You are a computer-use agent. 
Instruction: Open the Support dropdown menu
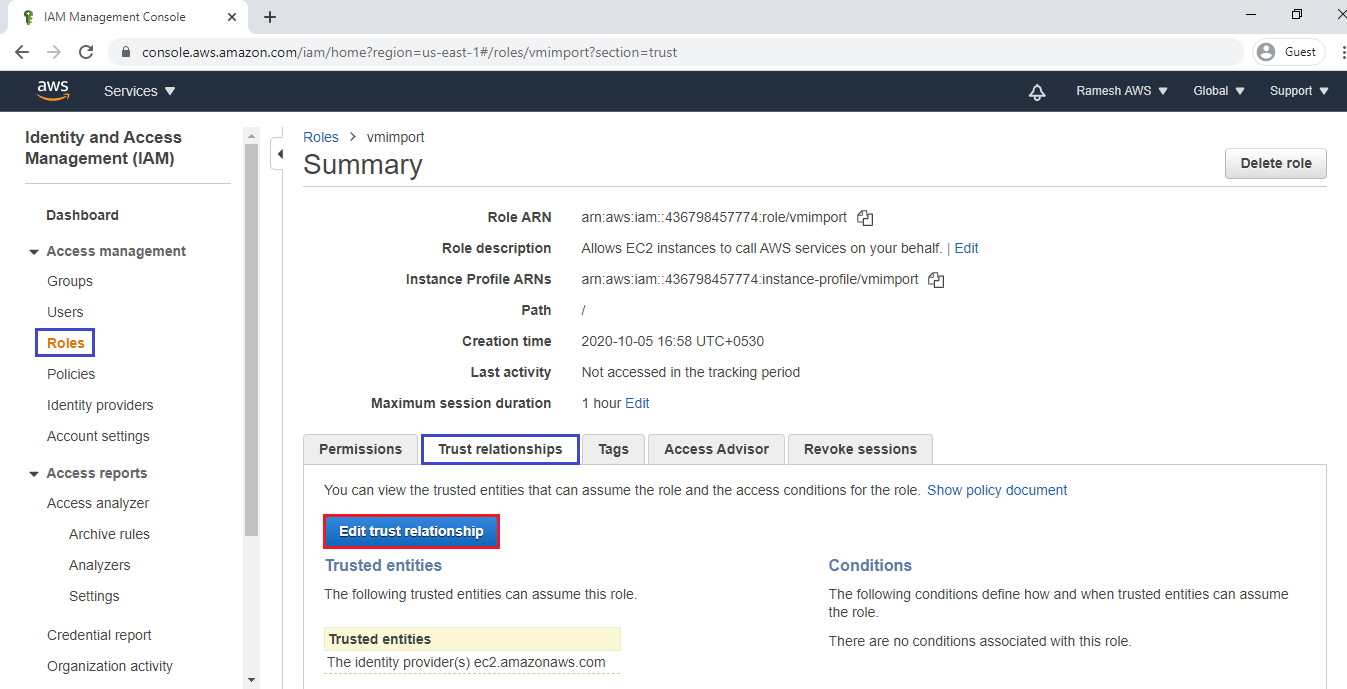(1299, 91)
